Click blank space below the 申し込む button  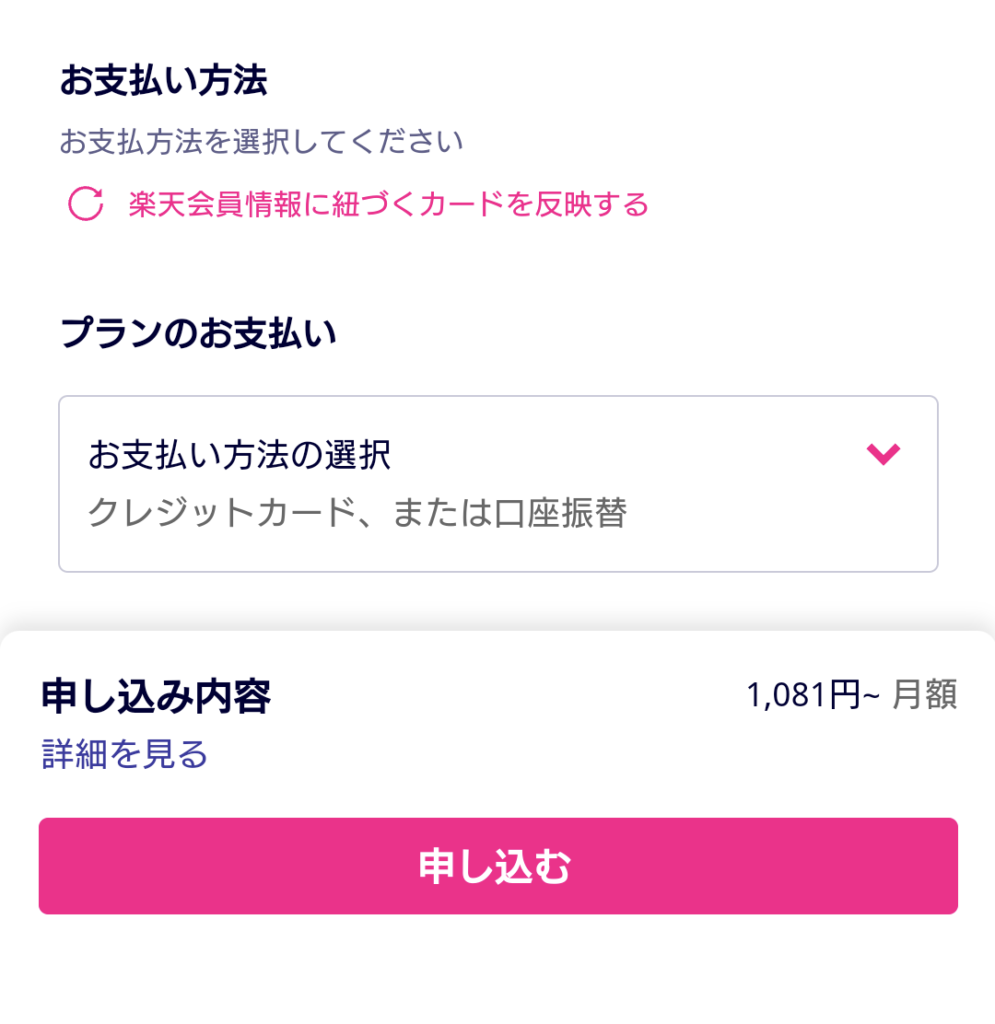[x=497, y=970]
